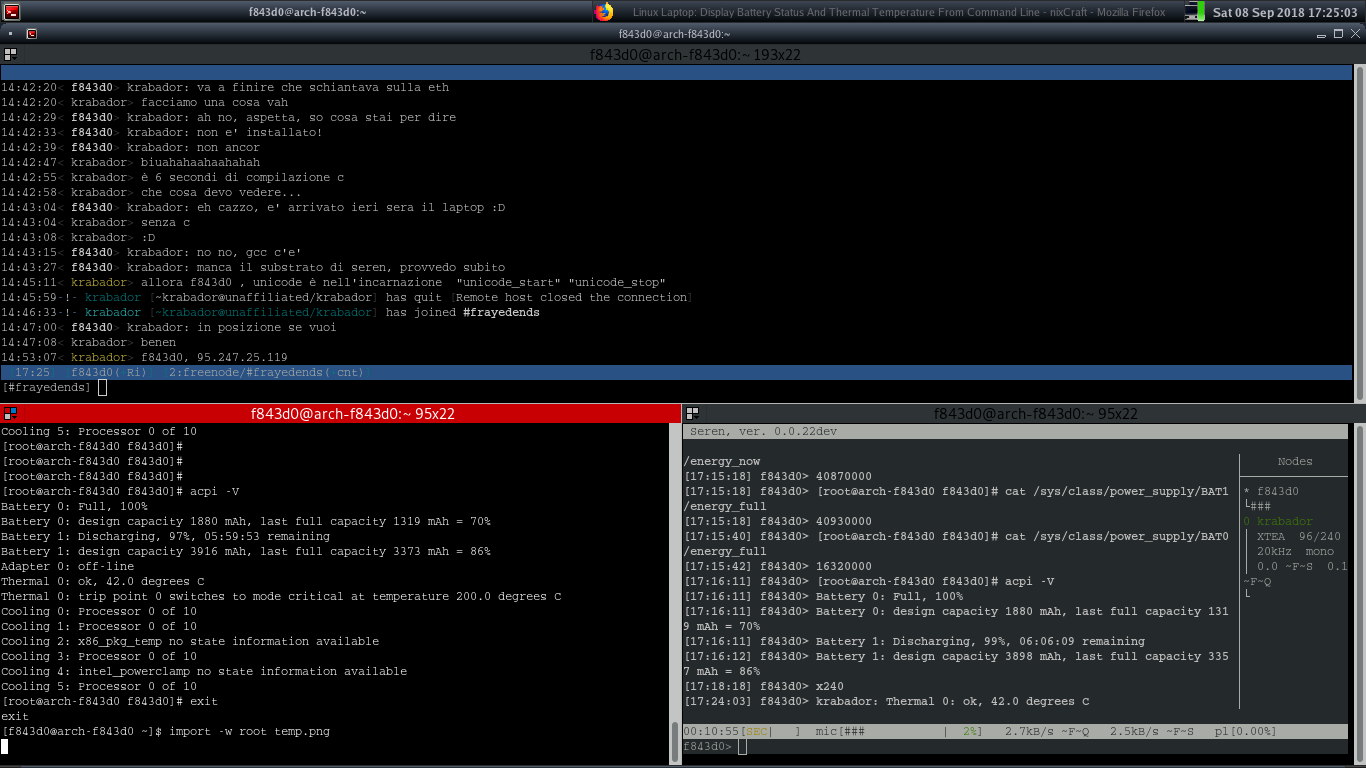
Task: Click the XTEA 96/240 node detail
Action: (x=1299, y=537)
